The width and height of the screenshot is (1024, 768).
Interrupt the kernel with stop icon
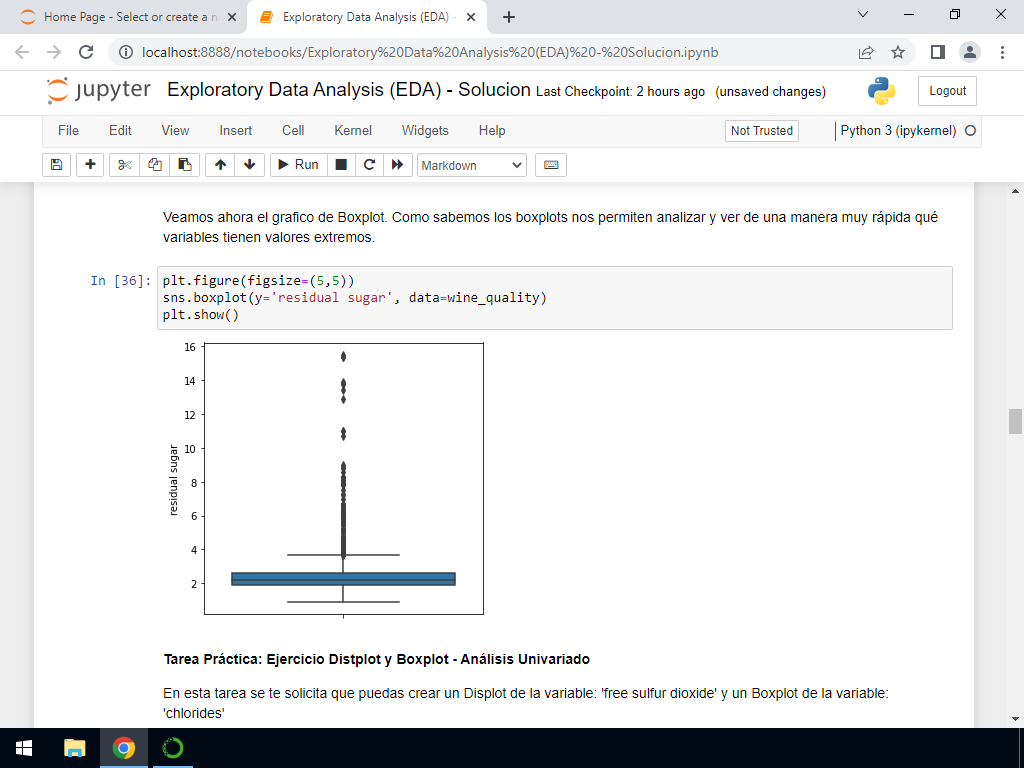pyautogui.click(x=341, y=165)
